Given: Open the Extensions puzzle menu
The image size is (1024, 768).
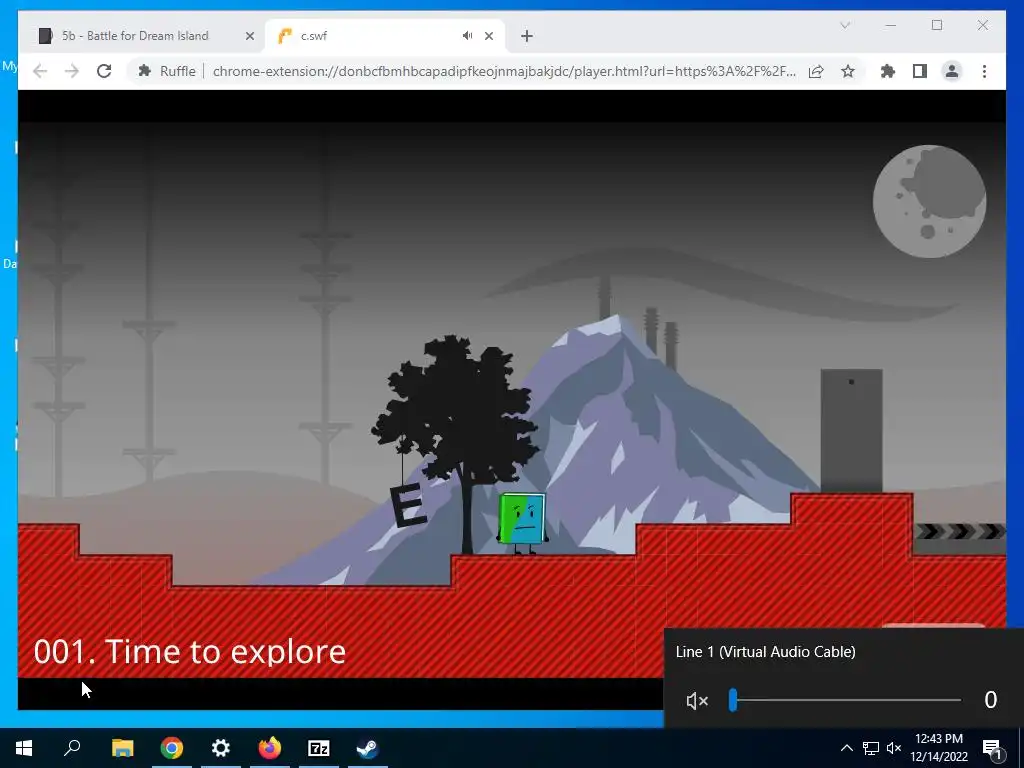Looking at the screenshot, I should [888, 71].
